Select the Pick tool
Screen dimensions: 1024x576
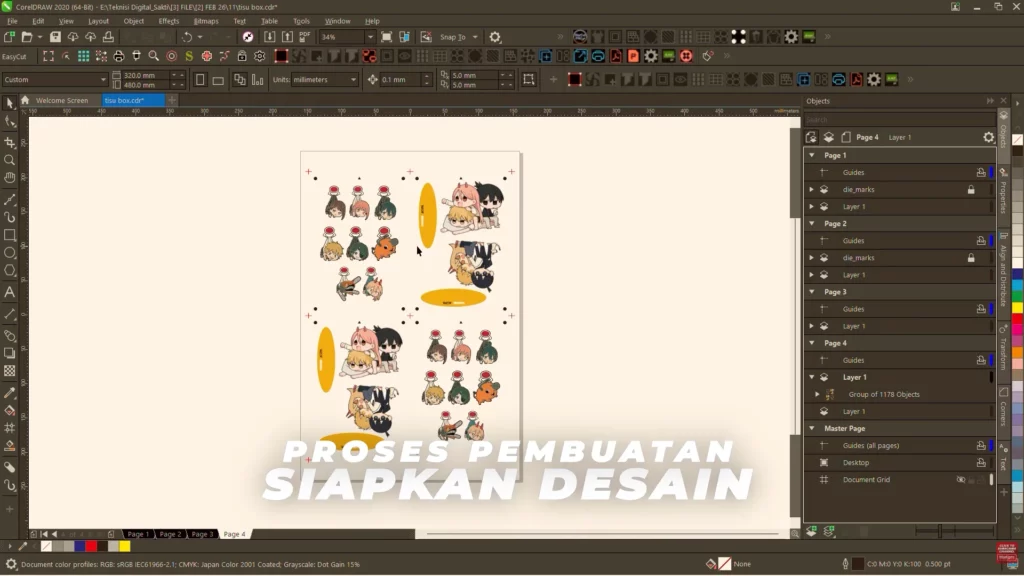coord(9,103)
